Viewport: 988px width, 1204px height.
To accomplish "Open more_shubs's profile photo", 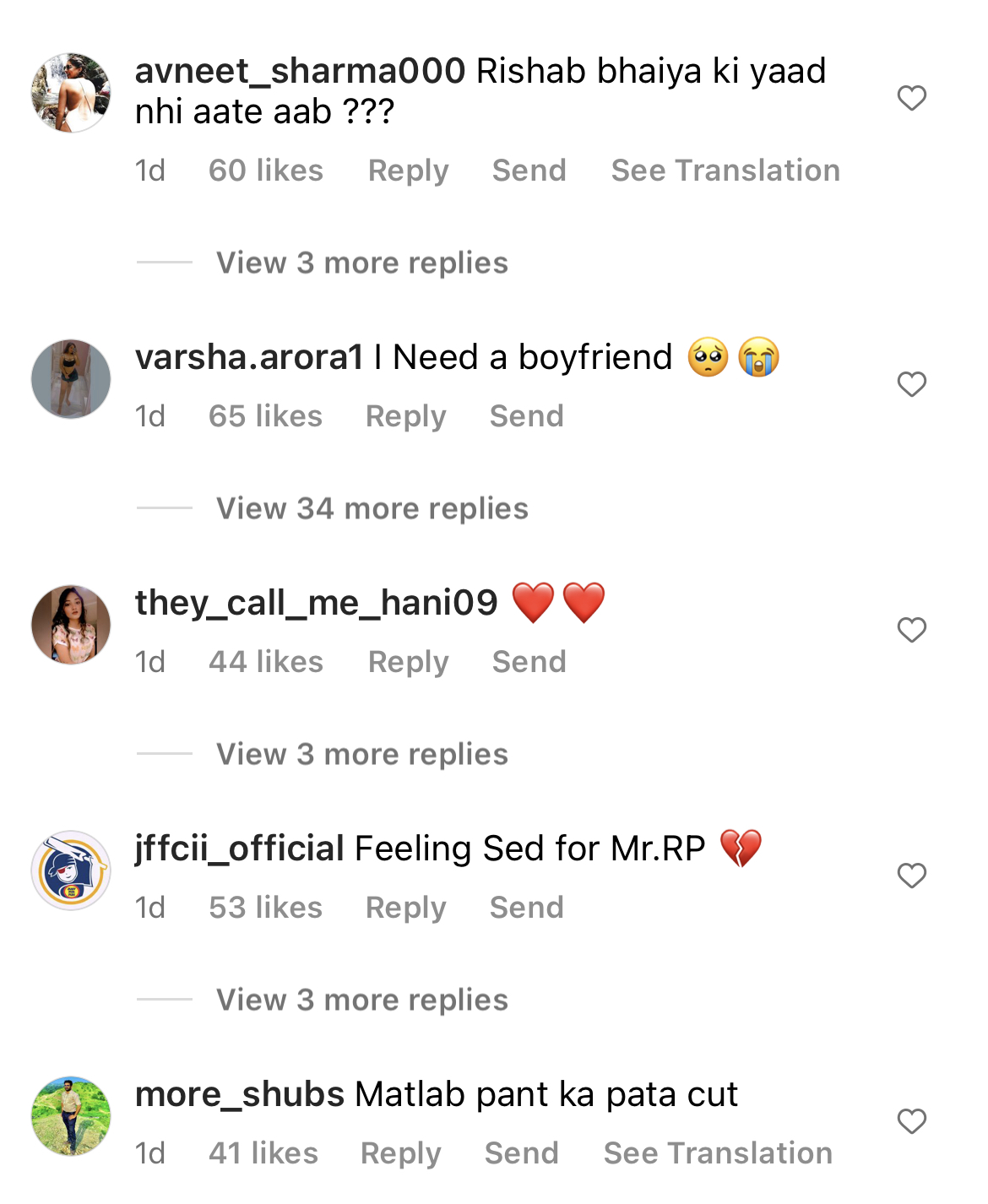I will coord(71,1115).
